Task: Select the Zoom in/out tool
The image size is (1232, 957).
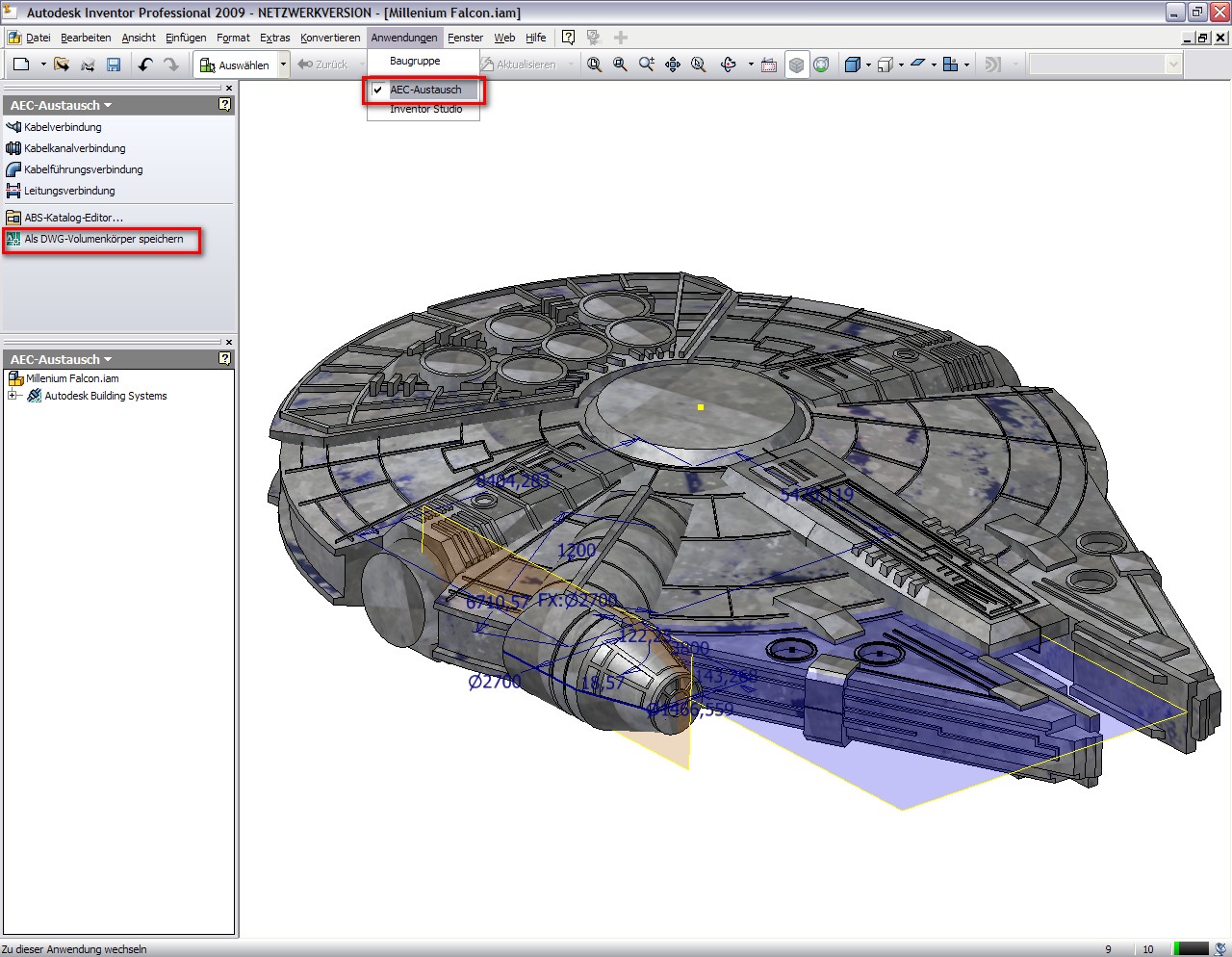Action: 647,65
